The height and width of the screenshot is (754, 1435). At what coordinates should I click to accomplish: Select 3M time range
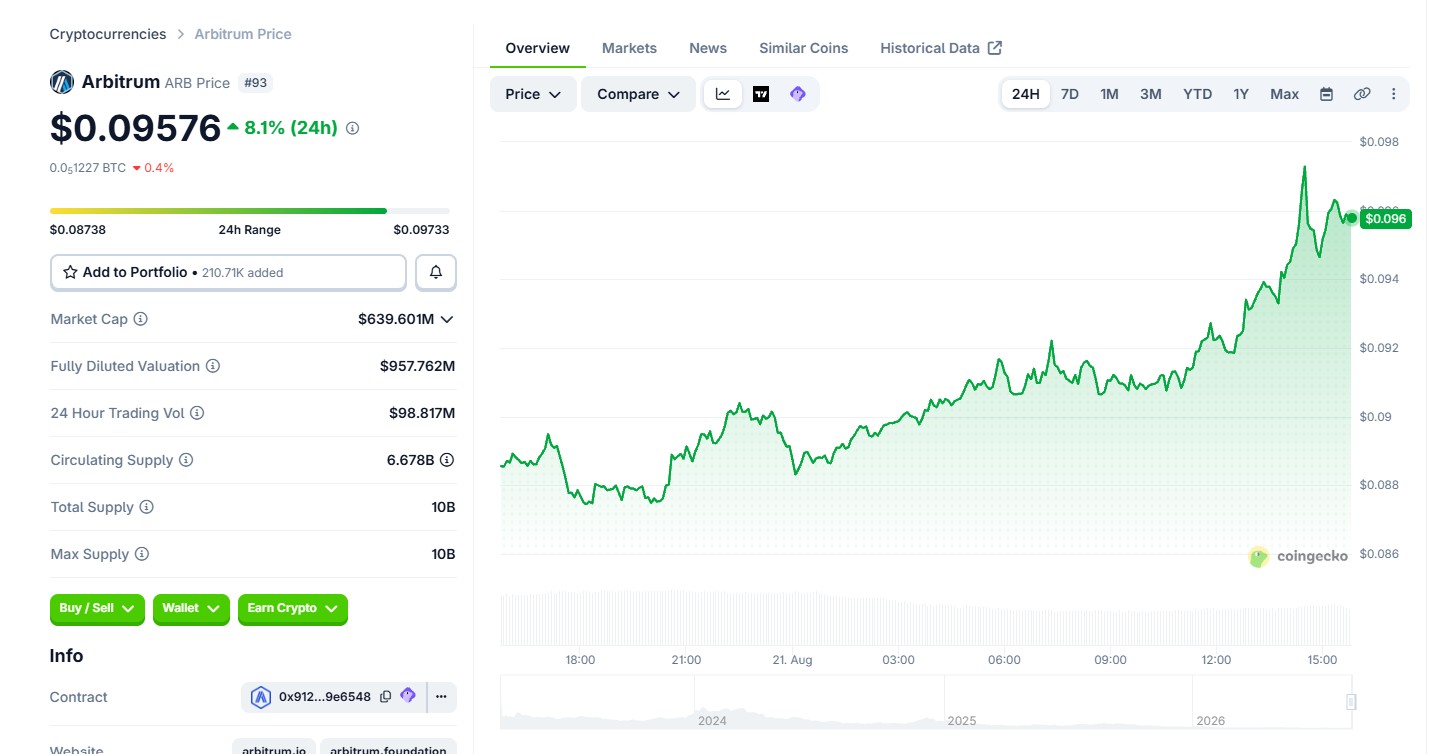1151,94
